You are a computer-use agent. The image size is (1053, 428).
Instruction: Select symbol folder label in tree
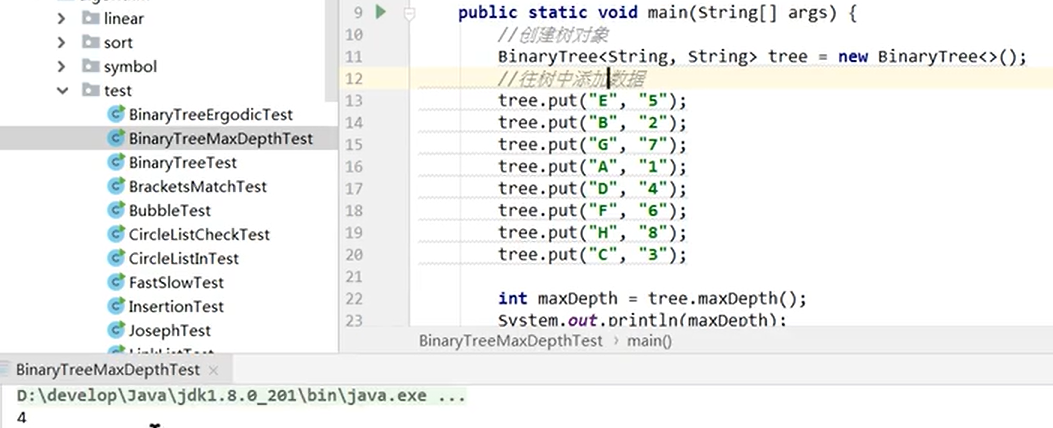pyautogui.click(x=130, y=67)
